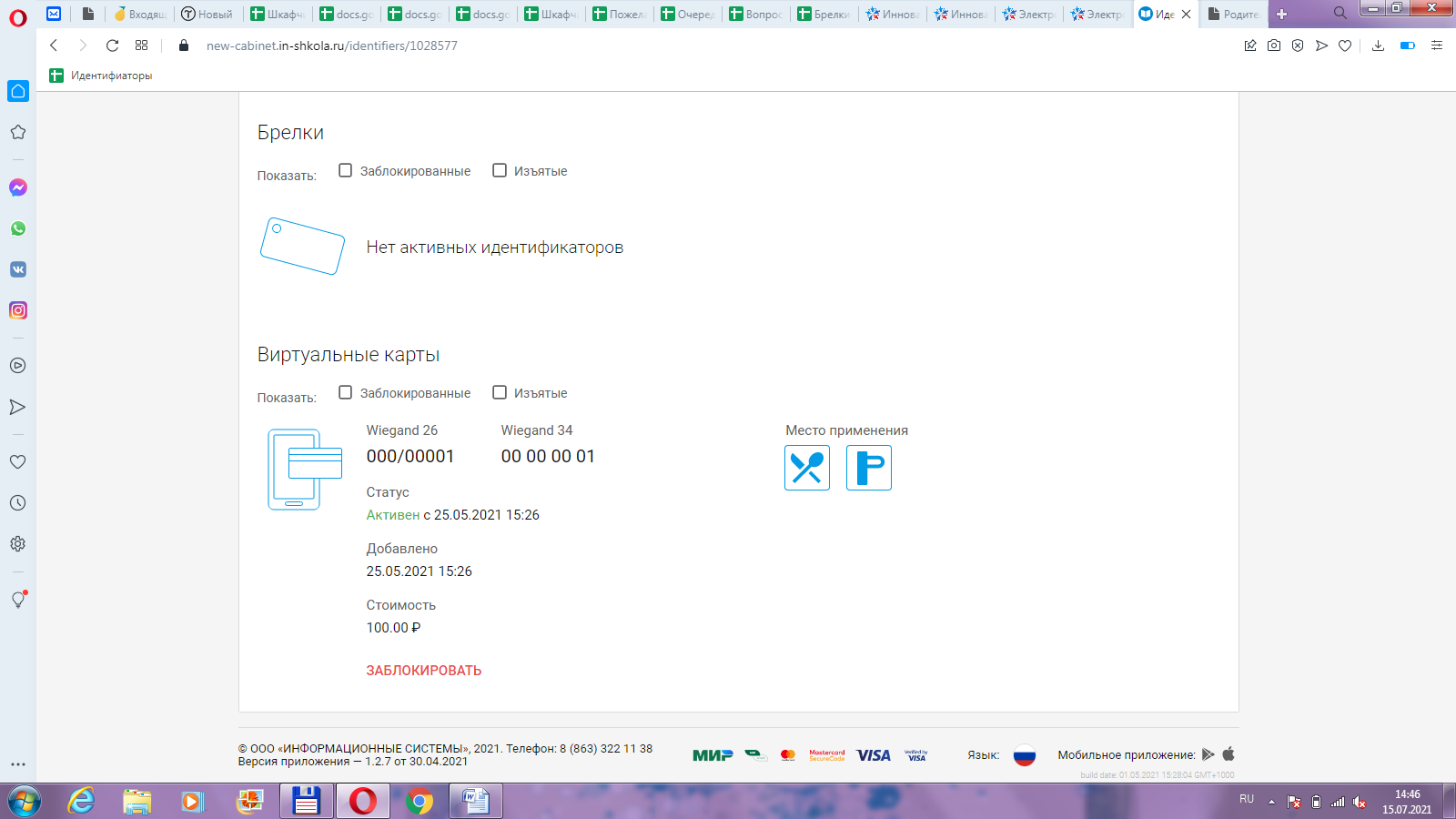Click Wiegand 26 value 000/00001
Viewport: 1456px width, 819px height.
coord(410,457)
